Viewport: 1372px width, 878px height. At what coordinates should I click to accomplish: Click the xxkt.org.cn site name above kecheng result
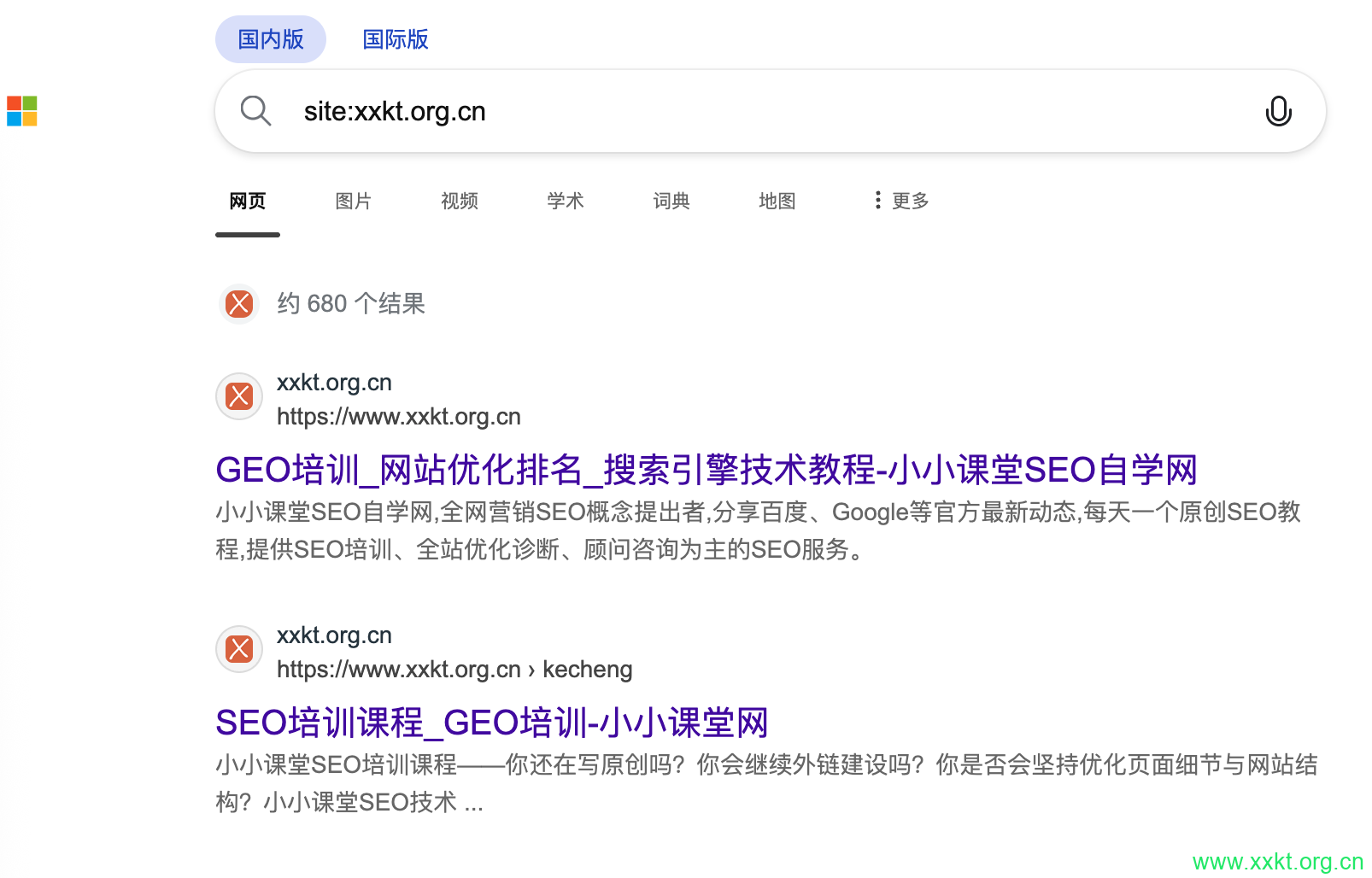[334, 635]
